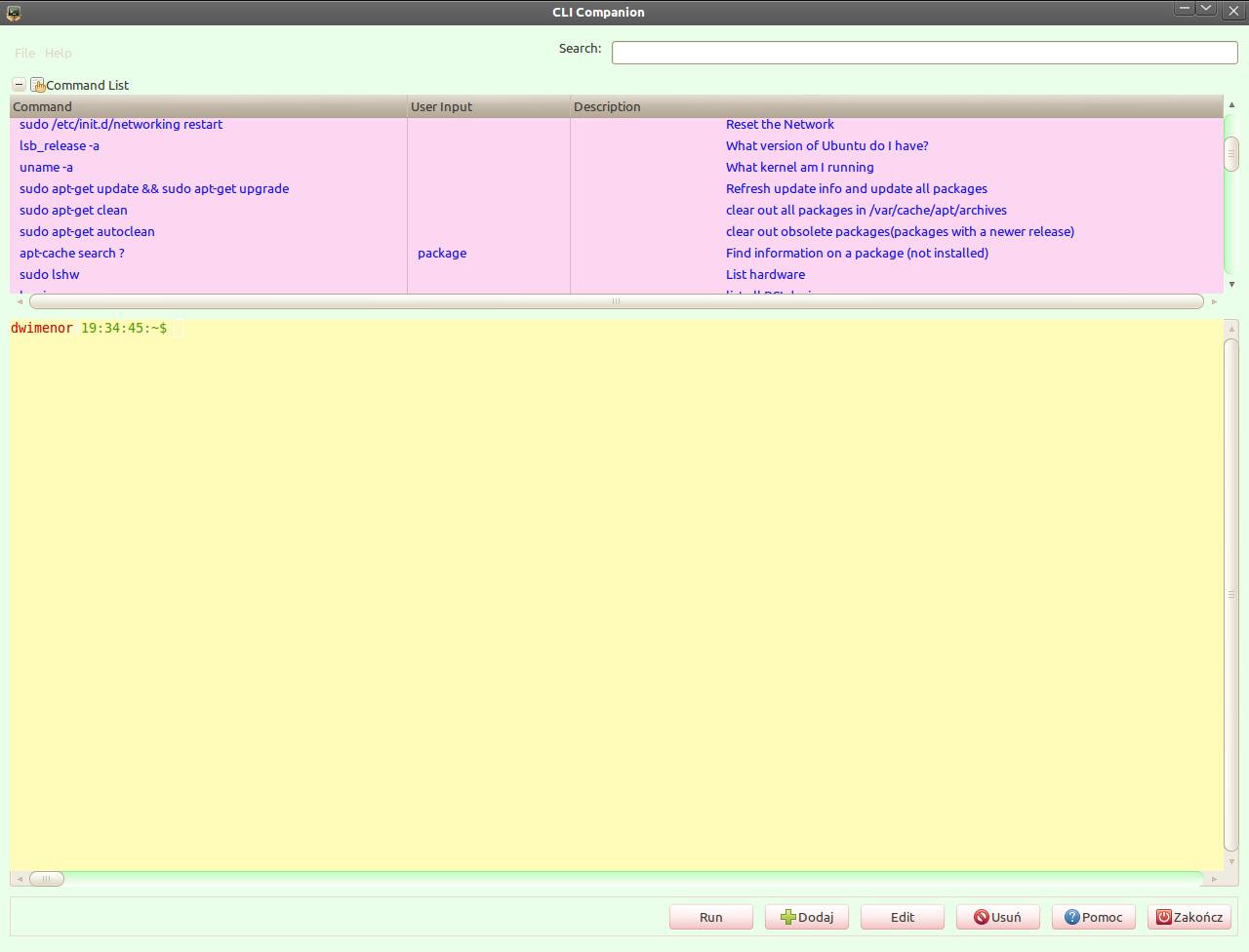This screenshot has width=1249, height=952.
Task: Click 'What kernel am I running' description
Action: (x=800, y=167)
